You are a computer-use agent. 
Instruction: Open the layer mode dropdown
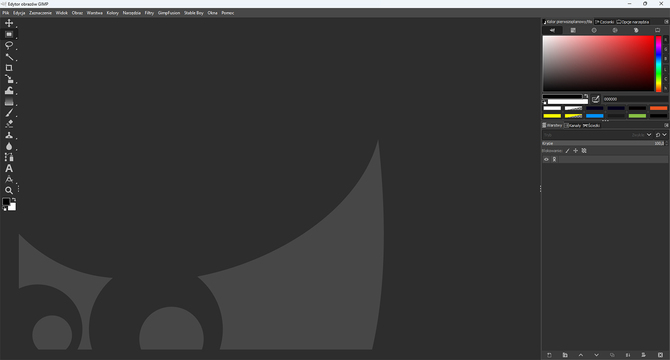click(x=597, y=135)
